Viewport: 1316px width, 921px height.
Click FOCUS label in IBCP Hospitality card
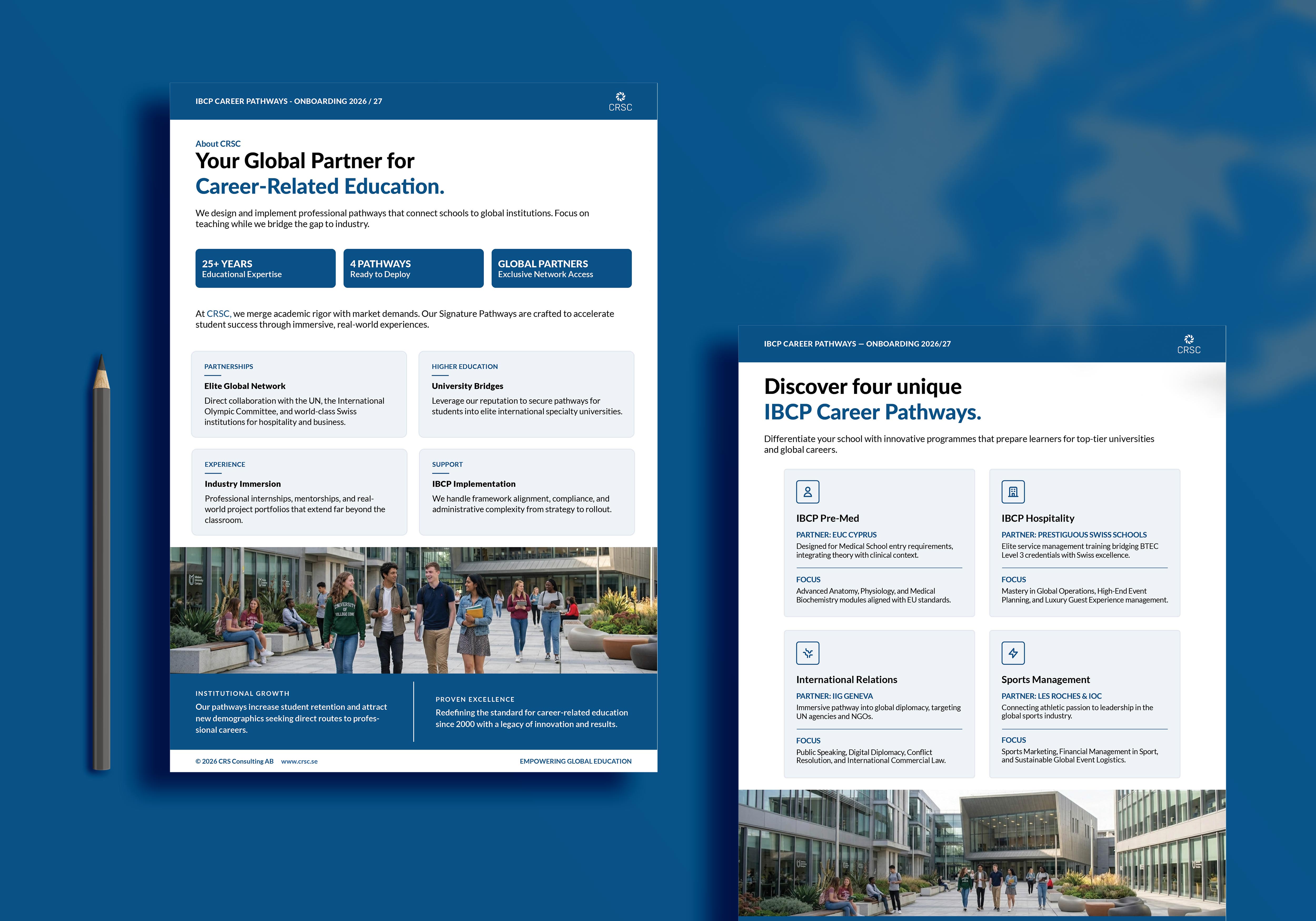(1014, 579)
